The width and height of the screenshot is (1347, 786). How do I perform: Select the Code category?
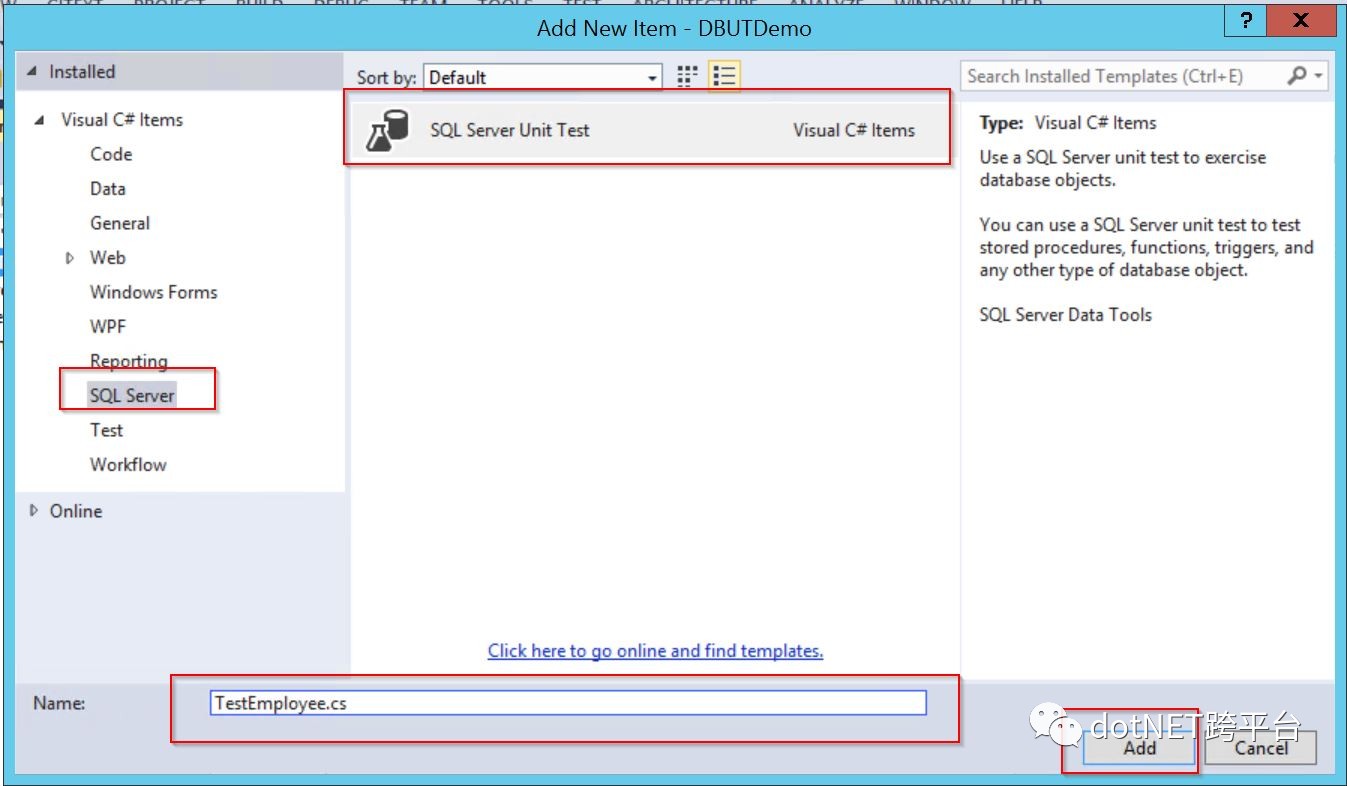pos(111,154)
